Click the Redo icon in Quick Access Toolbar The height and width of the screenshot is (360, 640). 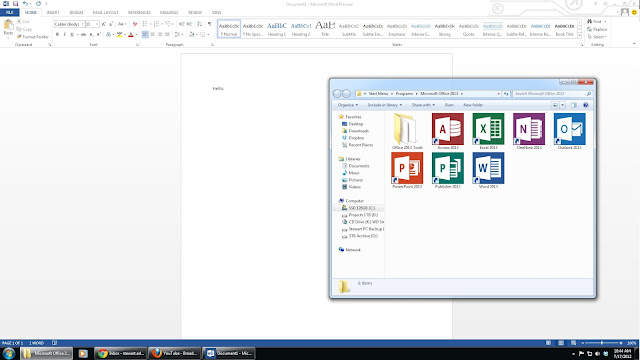pos(38,4)
